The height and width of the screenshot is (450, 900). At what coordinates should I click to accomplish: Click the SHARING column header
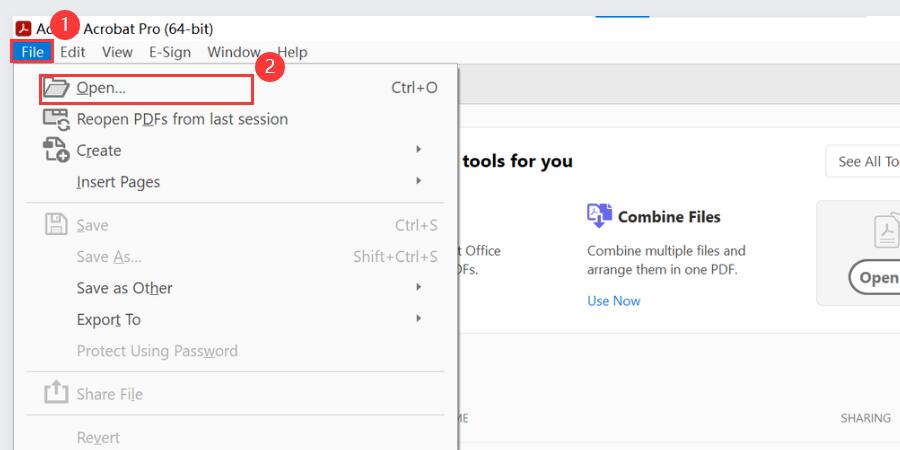(x=865, y=418)
